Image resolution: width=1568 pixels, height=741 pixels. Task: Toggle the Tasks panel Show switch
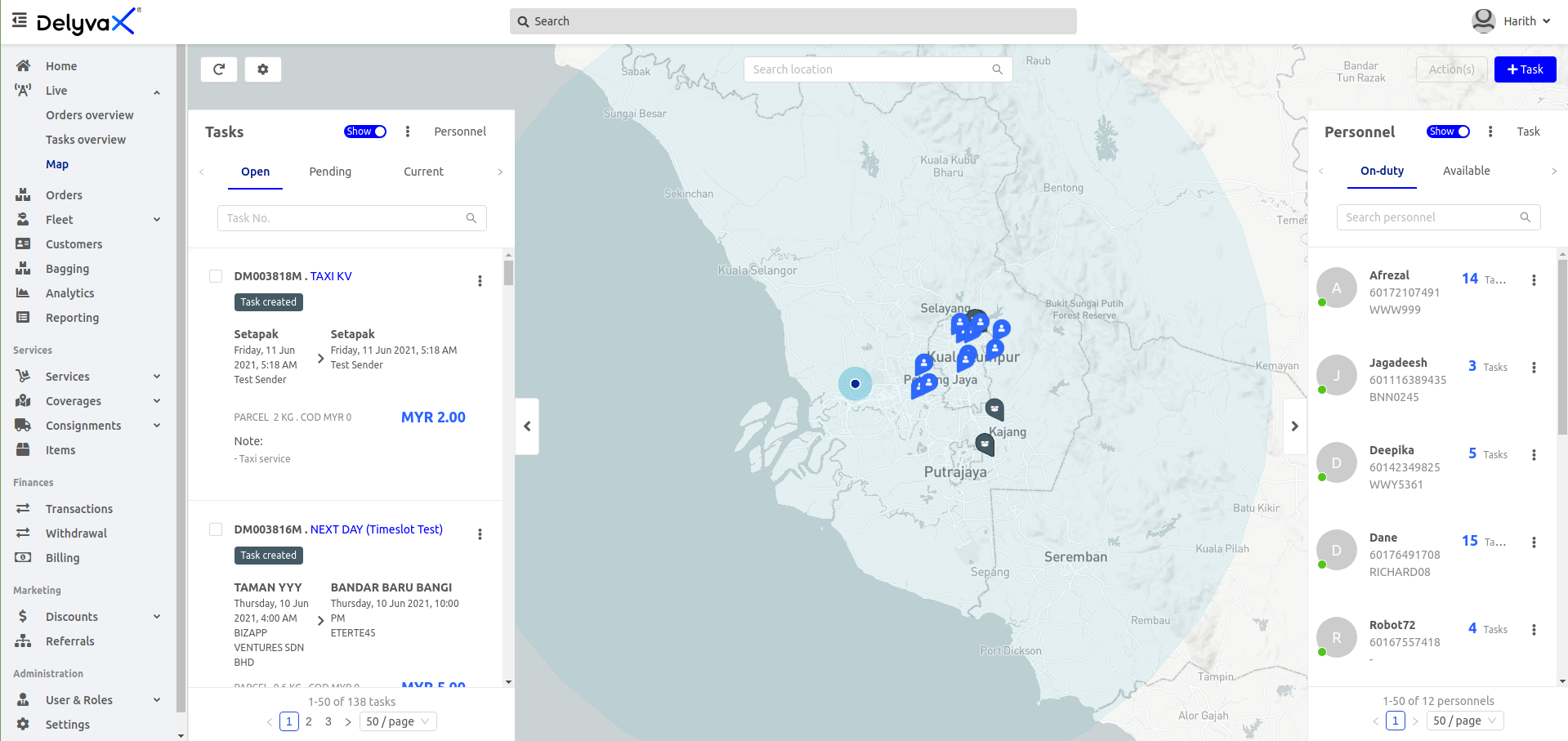tap(364, 132)
